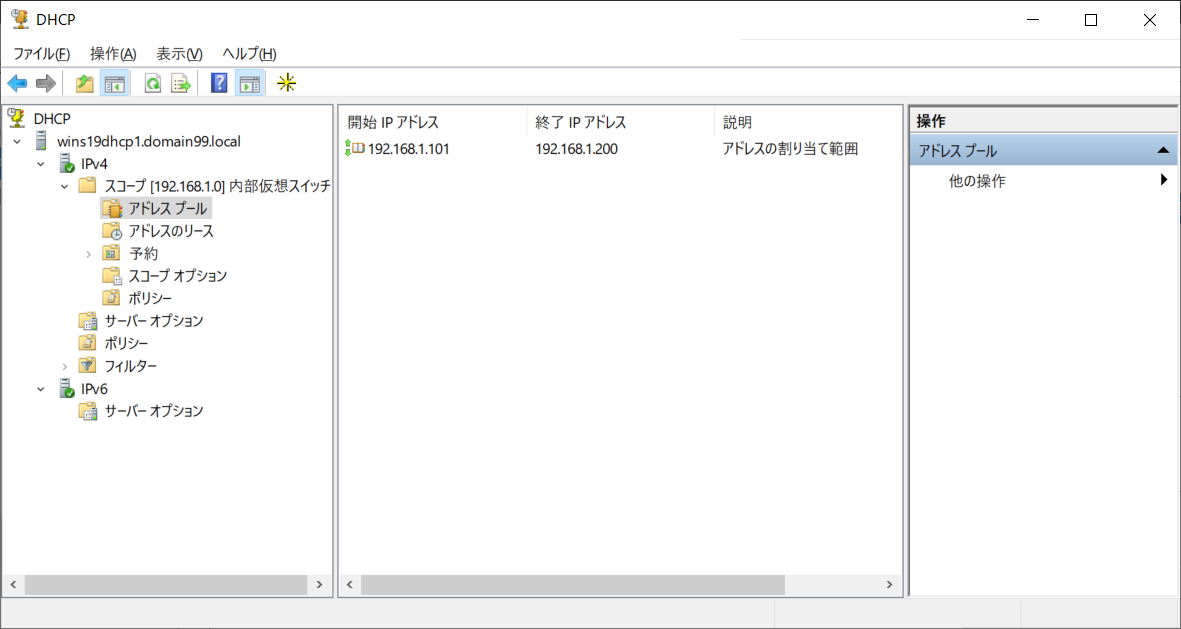1181x629 pixels.
Task: Collapse the IPv6 tree node
Action: click(41, 389)
